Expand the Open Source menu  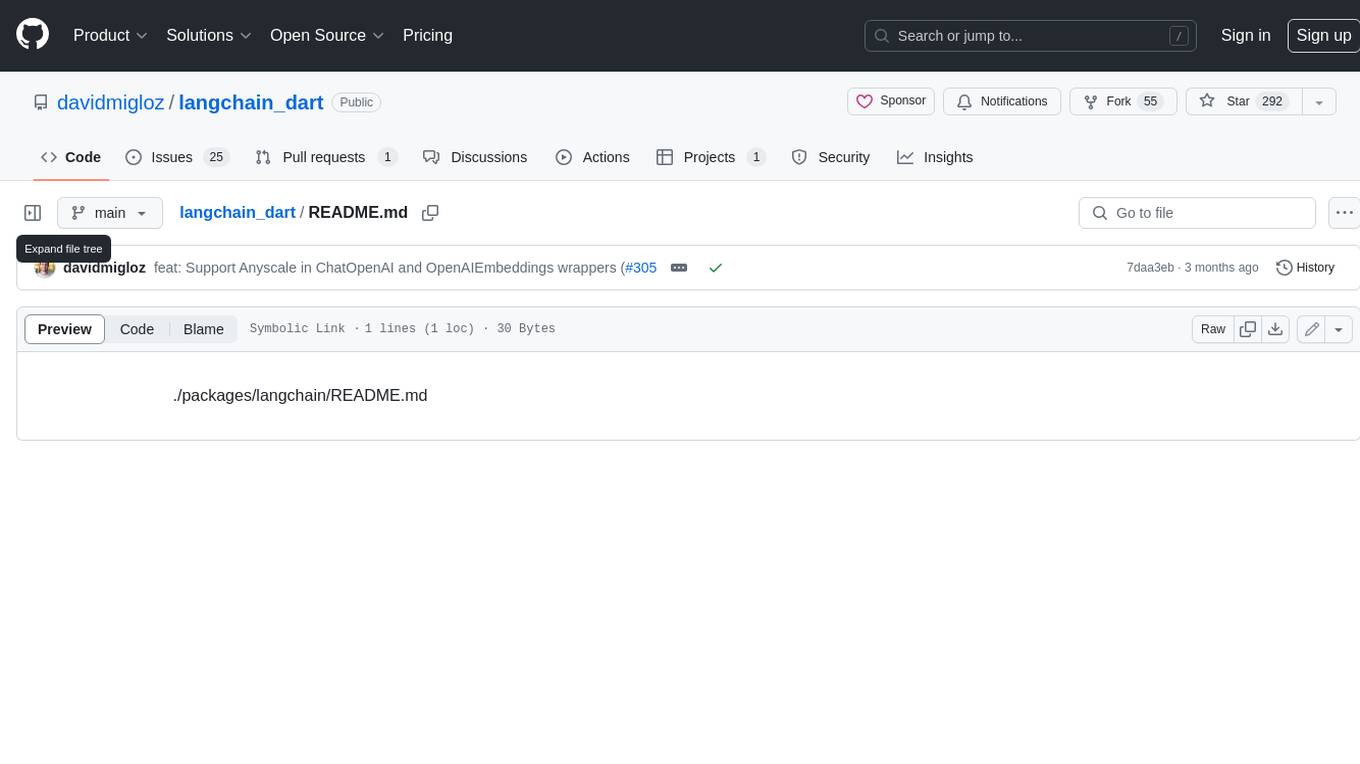tap(327, 35)
